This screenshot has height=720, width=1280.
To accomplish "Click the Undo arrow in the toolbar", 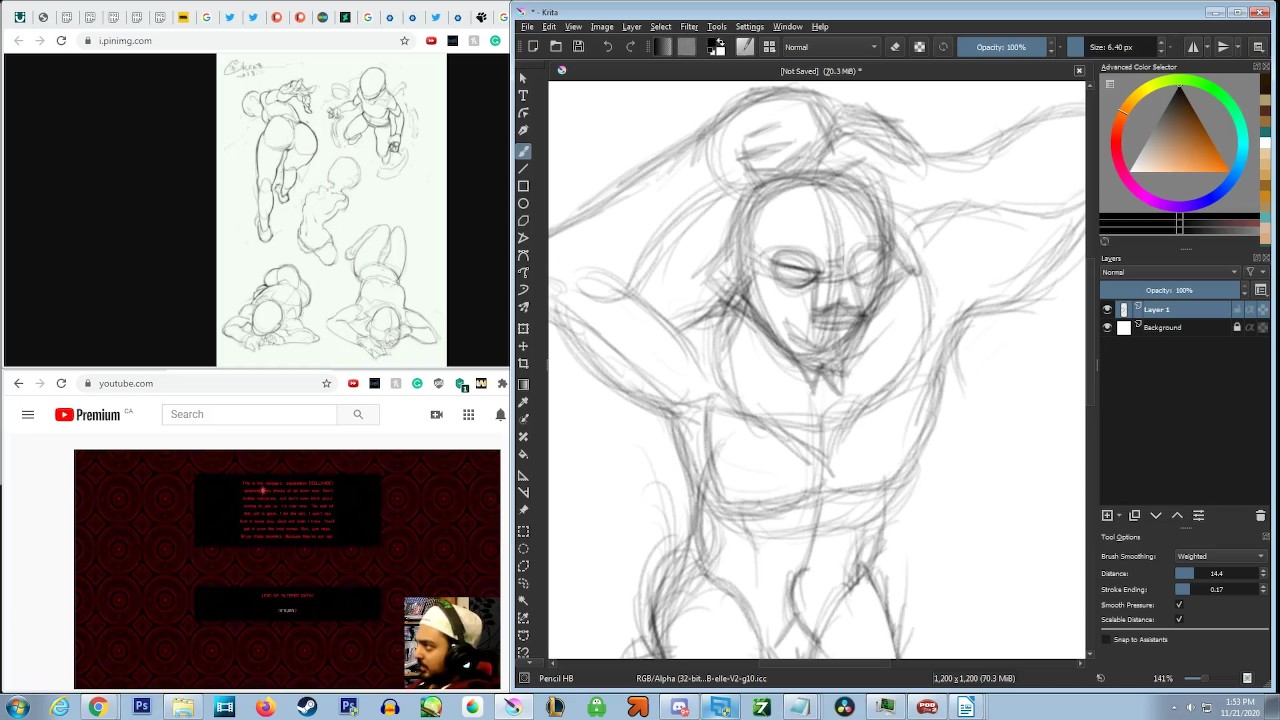I will click(x=607, y=47).
